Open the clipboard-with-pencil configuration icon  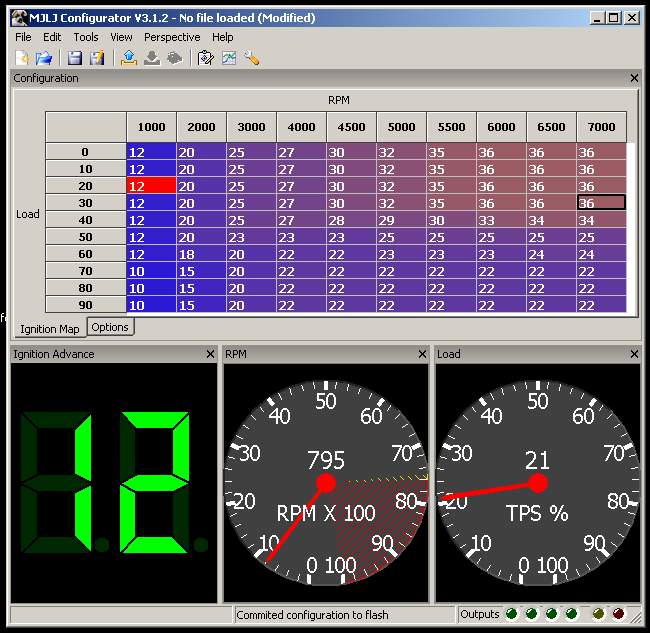pyautogui.click(x=206, y=58)
